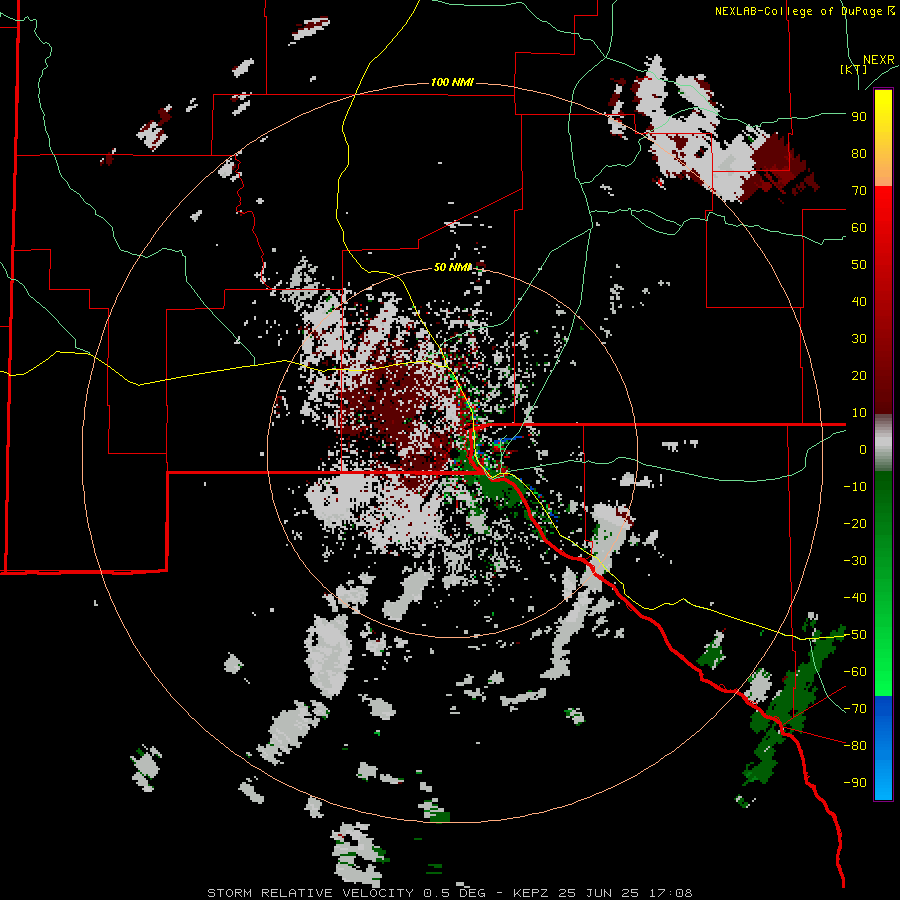900x900 pixels.
Task: Click the "NEXR" label above the color bar
Action: 879,60
